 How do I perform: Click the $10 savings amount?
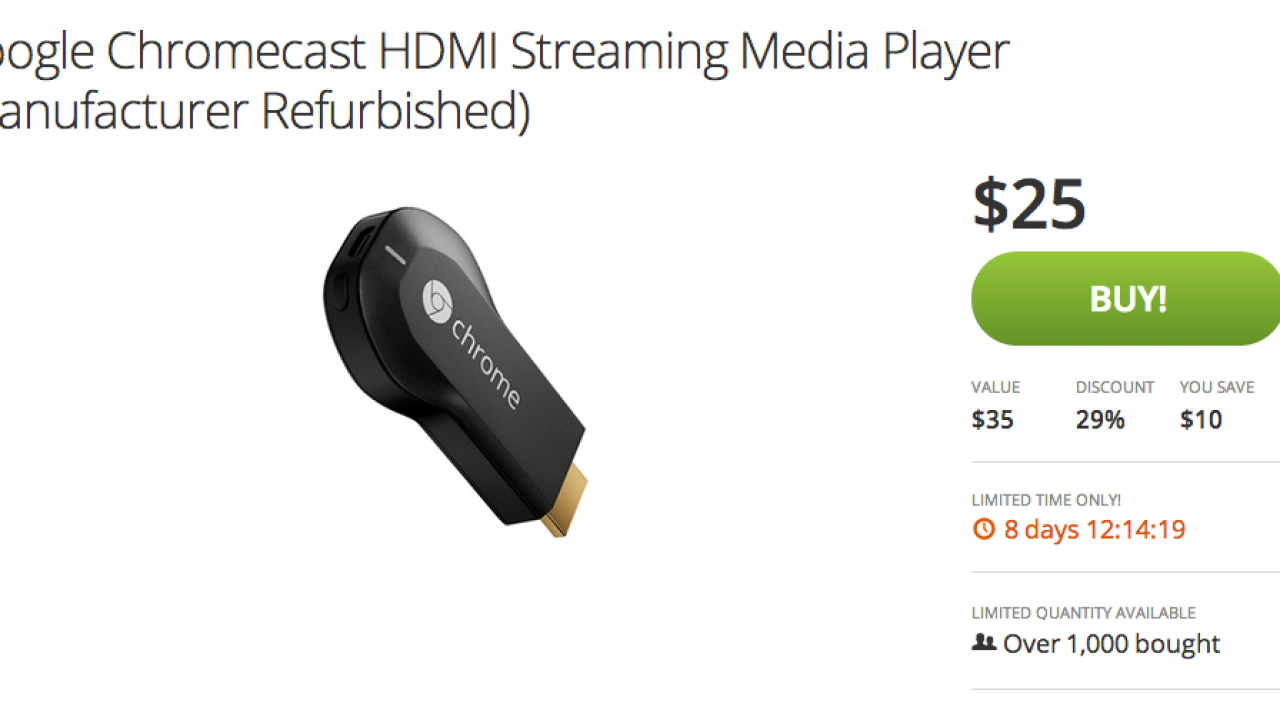click(x=1201, y=419)
